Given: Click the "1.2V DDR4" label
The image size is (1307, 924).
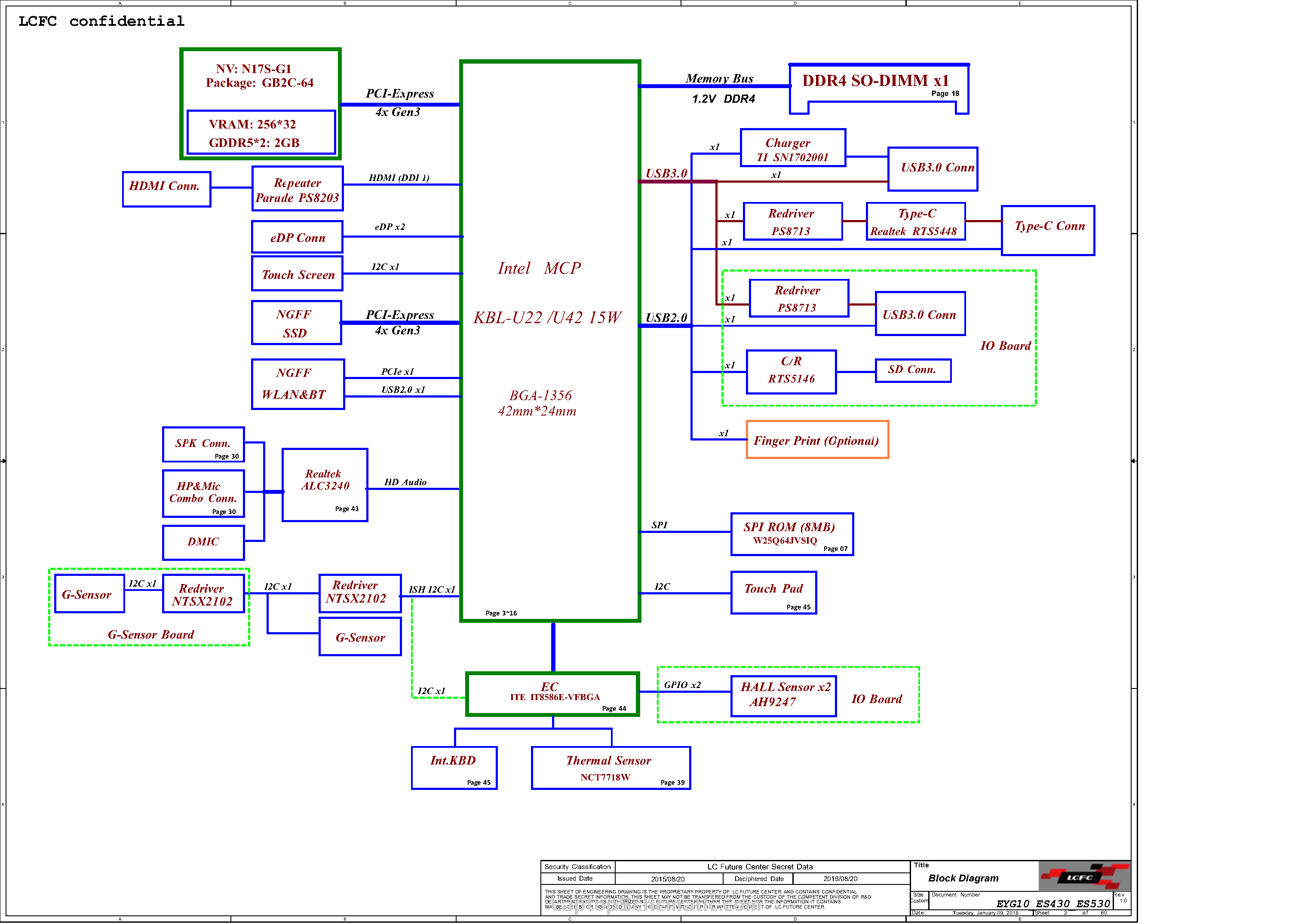Looking at the screenshot, I should [724, 99].
